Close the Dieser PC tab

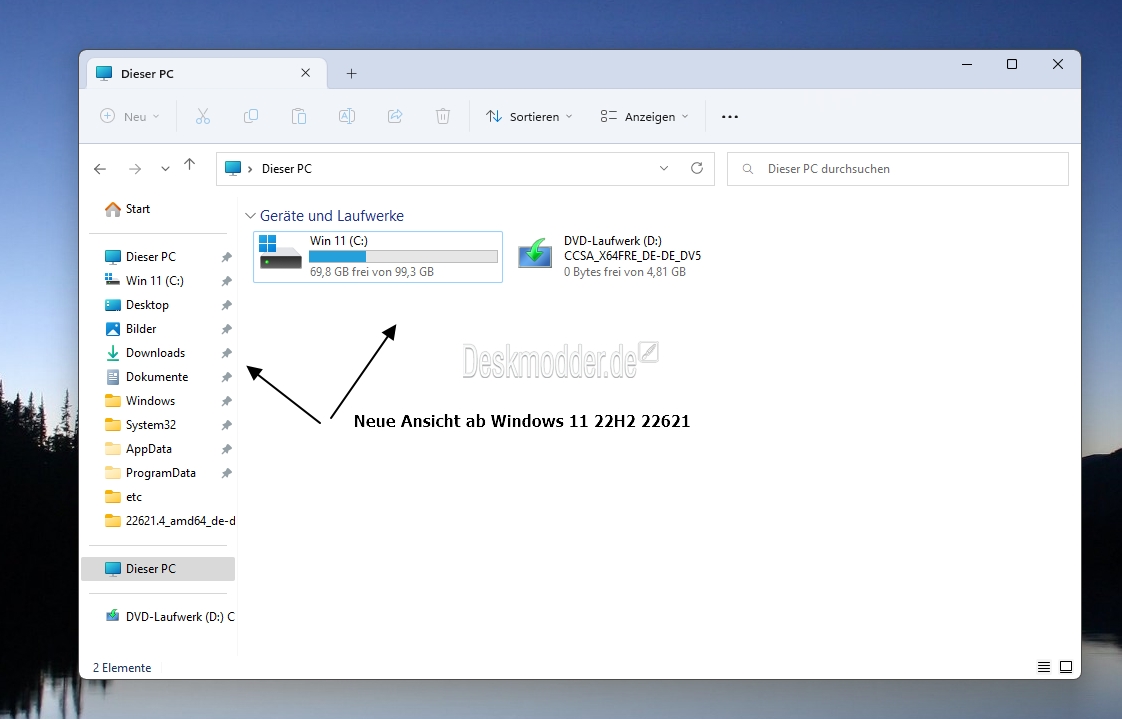306,73
